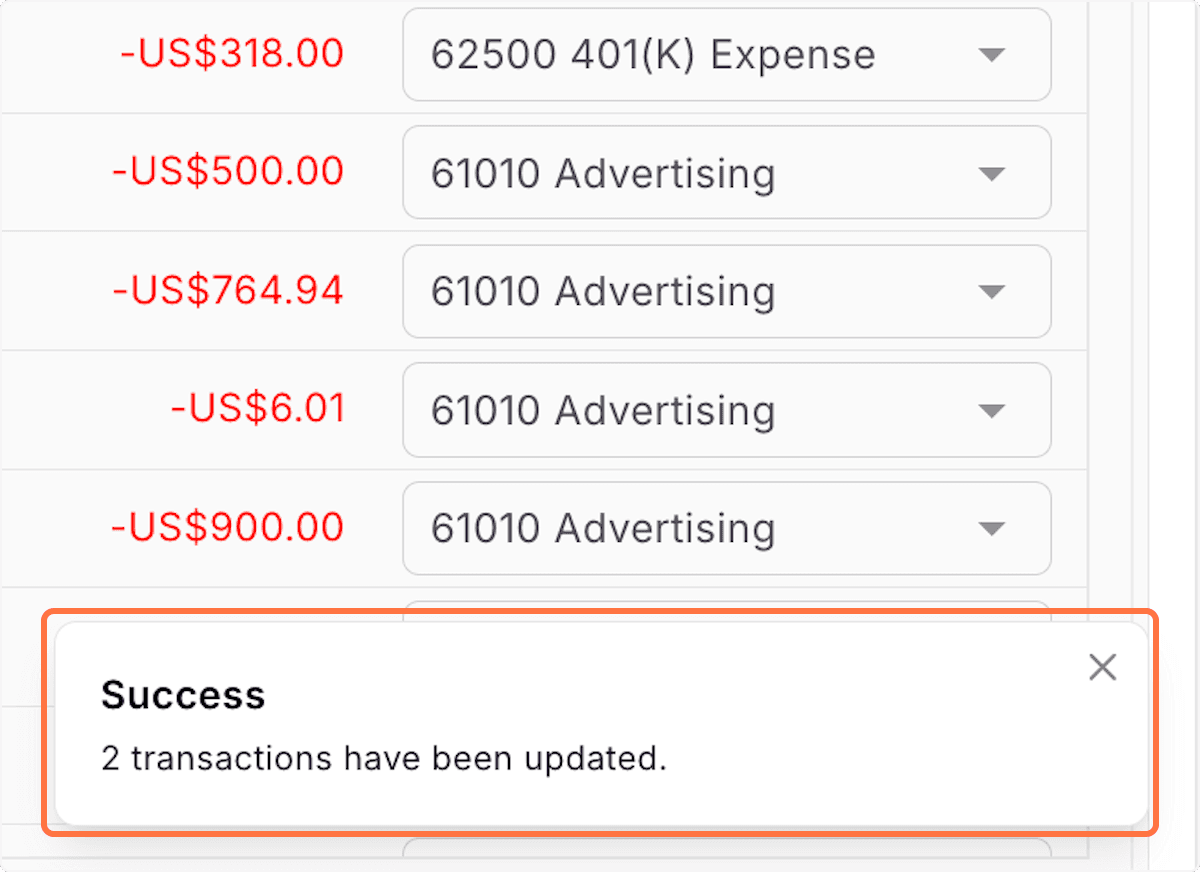Click the chevron on the 401(K) Expense selector
This screenshot has width=1200, height=872.
pos(991,55)
